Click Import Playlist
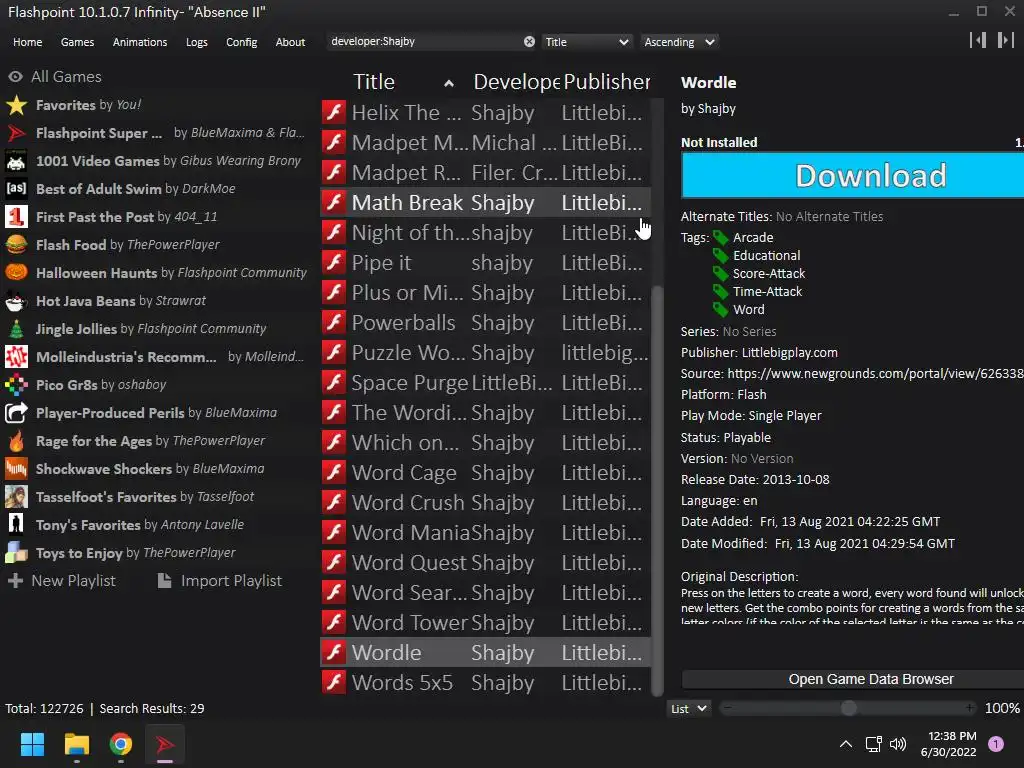This screenshot has width=1024, height=768. coord(220,581)
